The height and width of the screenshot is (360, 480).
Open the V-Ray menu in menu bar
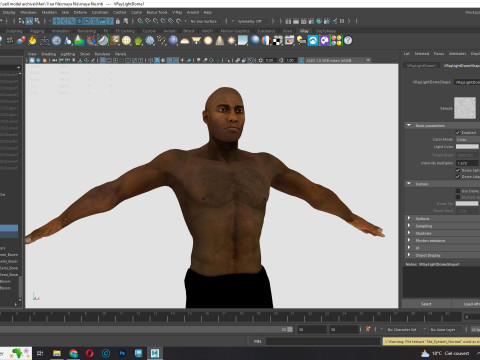(x=177, y=12)
